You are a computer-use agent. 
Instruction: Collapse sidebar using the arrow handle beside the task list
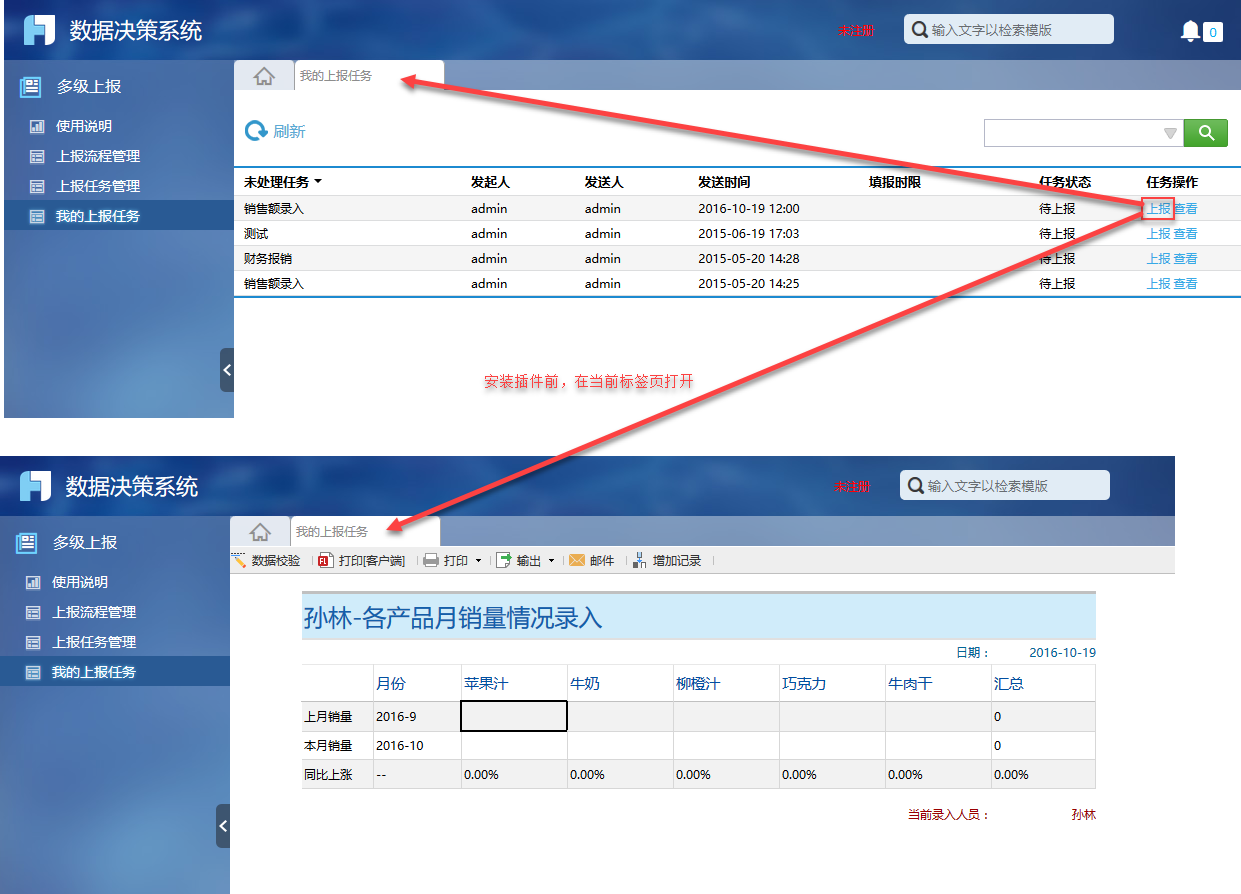point(227,370)
